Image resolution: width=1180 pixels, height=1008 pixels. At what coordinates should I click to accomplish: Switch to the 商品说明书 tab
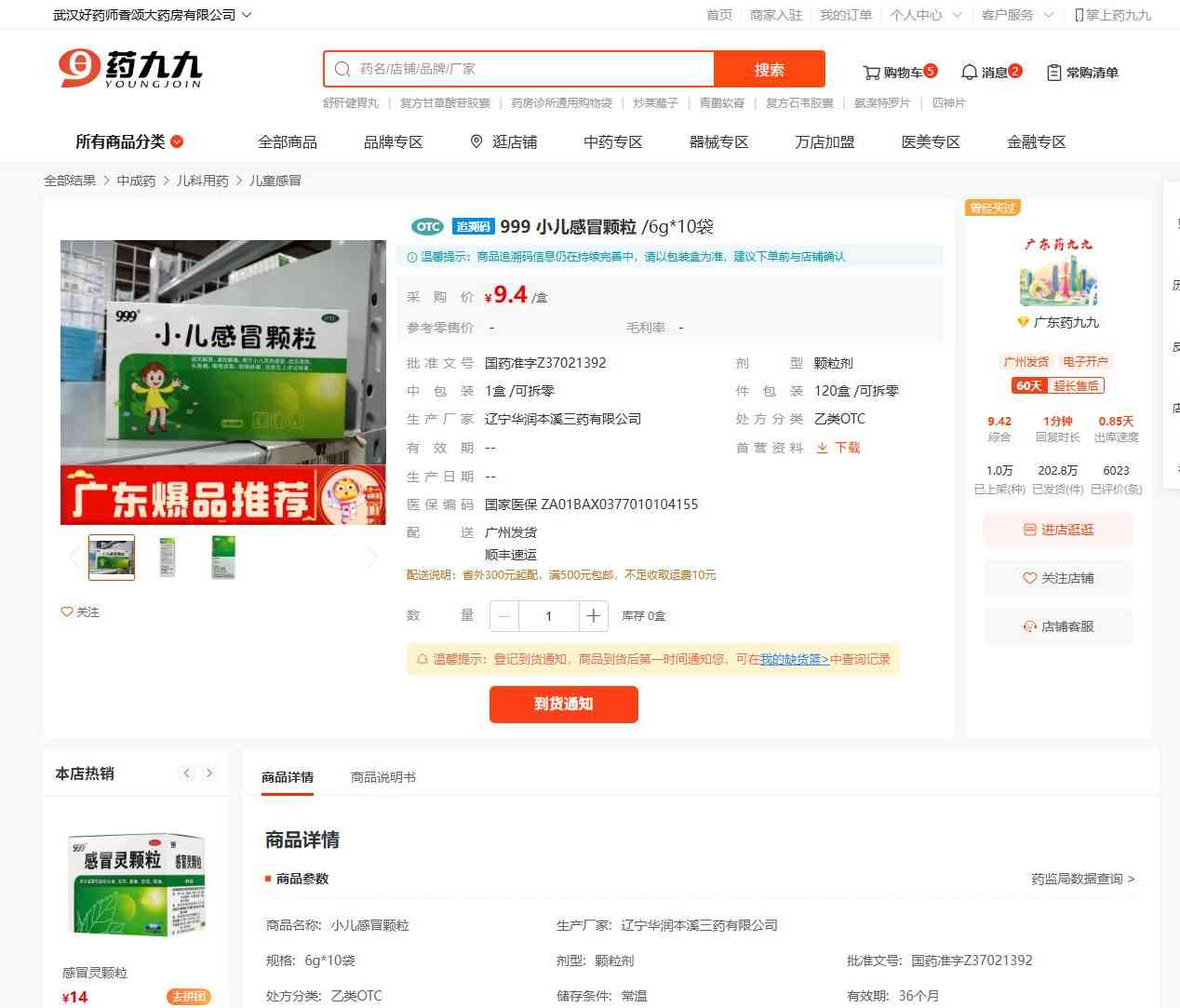tap(382, 777)
